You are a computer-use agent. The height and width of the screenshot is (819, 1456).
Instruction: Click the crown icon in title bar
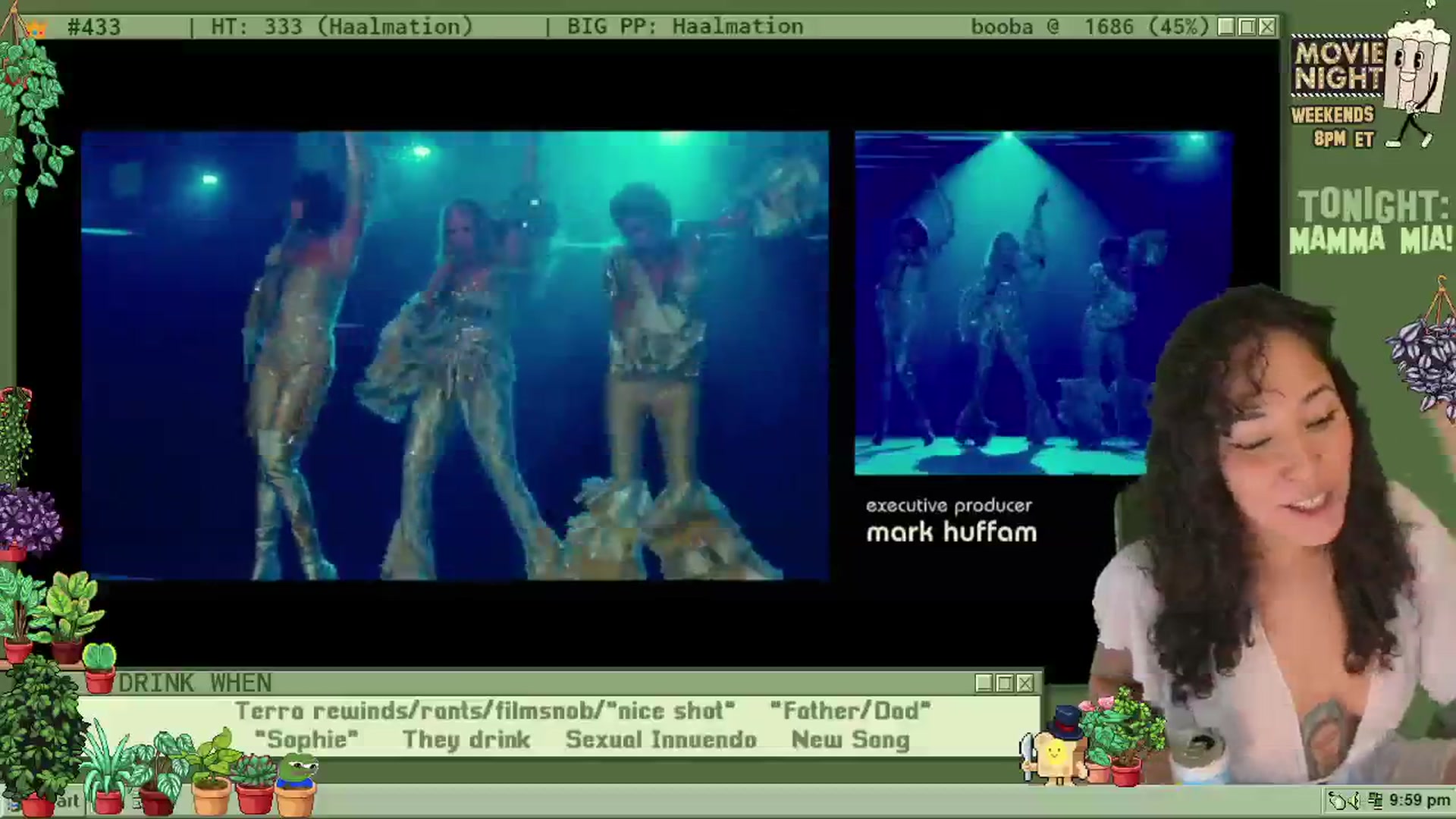36,29
